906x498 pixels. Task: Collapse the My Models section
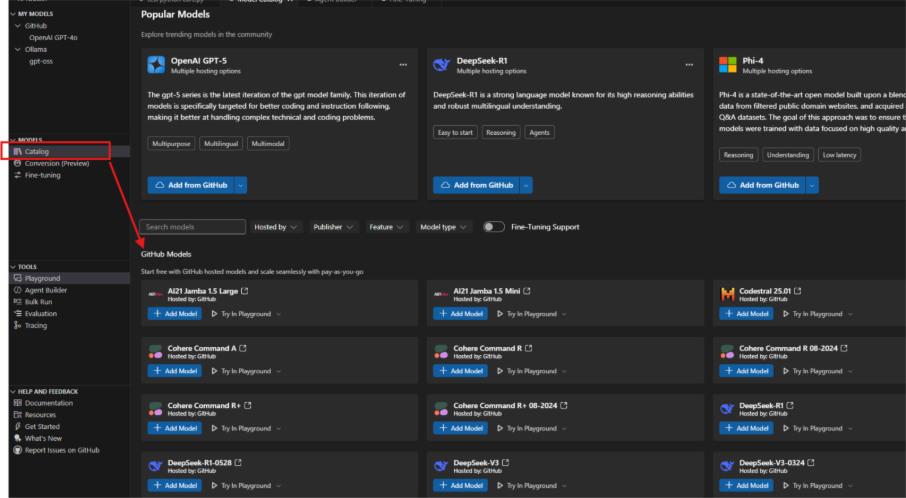(13, 14)
